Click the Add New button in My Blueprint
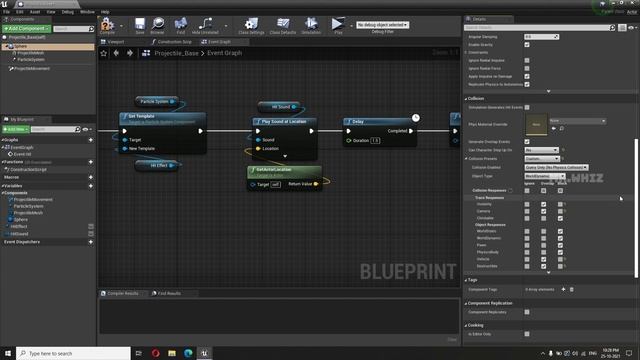The image size is (640, 360). pyautogui.click(x=16, y=129)
